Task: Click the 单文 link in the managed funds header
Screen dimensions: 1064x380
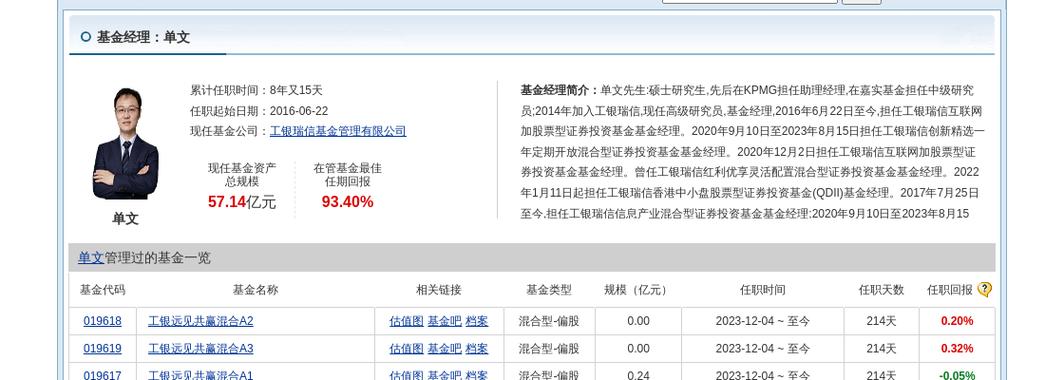Action: pyautogui.click(x=91, y=258)
